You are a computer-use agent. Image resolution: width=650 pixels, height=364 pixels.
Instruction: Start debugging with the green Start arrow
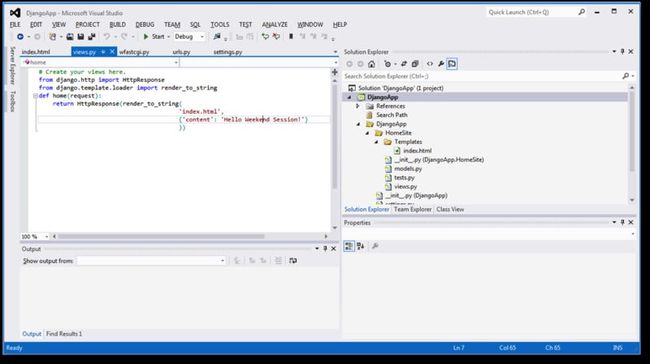(146, 37)
